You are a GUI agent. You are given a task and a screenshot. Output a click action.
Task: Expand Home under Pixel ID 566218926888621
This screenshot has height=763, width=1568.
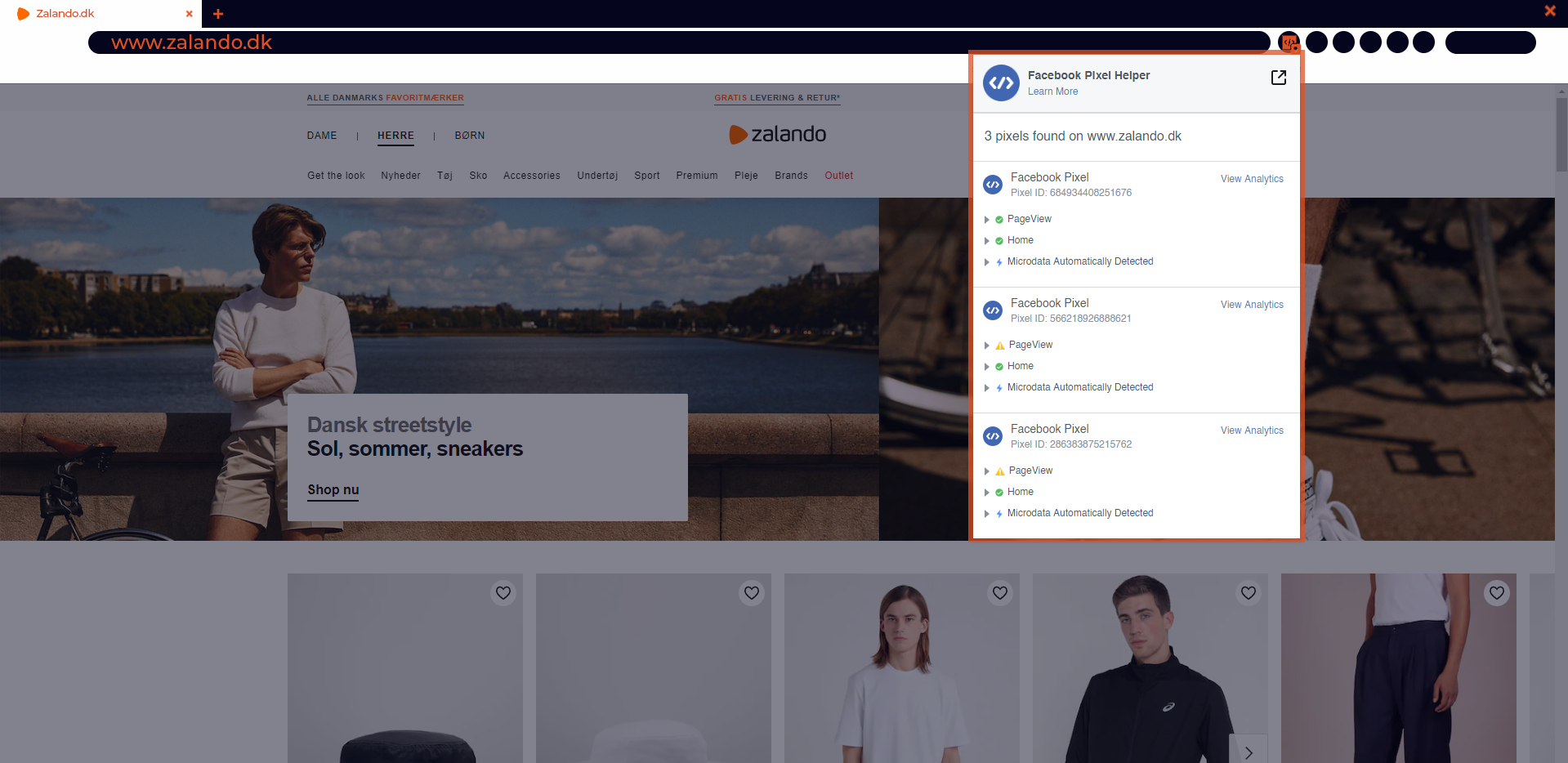point(987,367)
